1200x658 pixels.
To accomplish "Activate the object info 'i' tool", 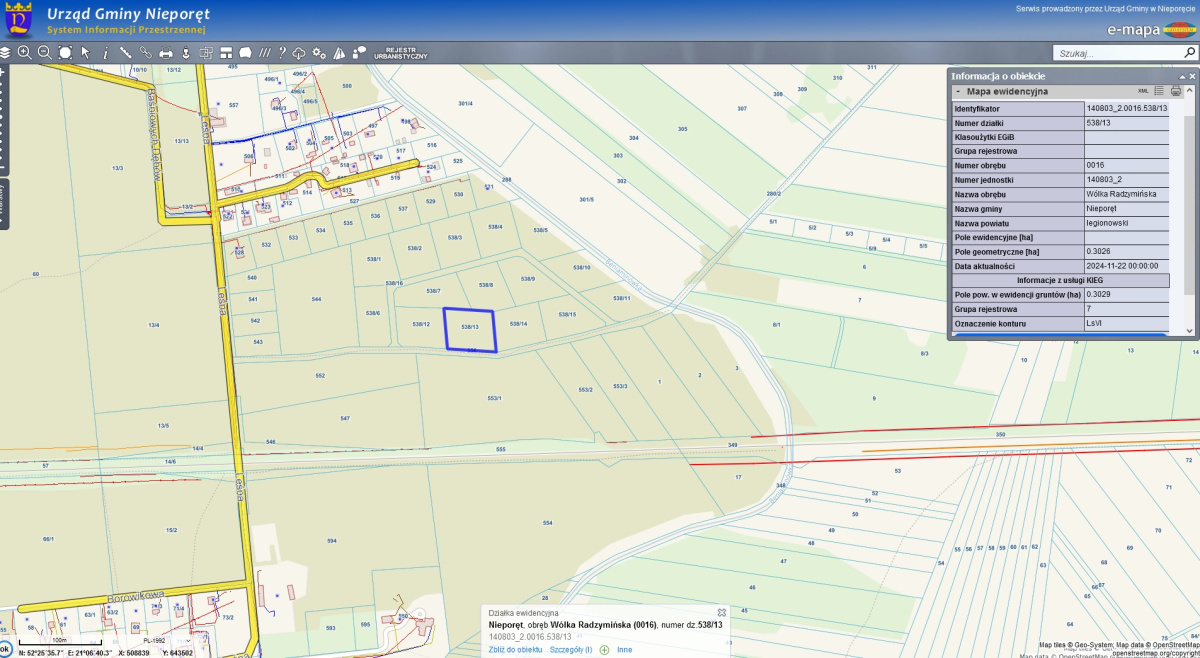I will pos(106,52).
